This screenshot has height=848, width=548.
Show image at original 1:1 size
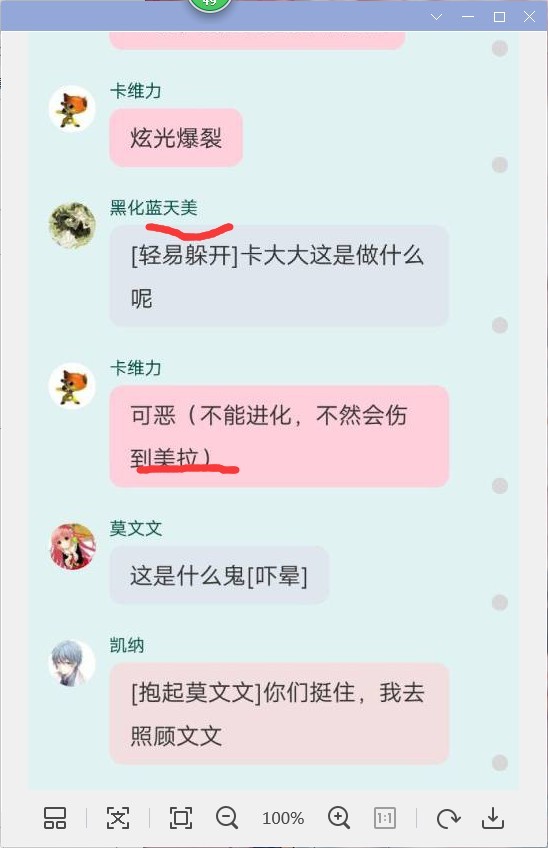[385, 818]
